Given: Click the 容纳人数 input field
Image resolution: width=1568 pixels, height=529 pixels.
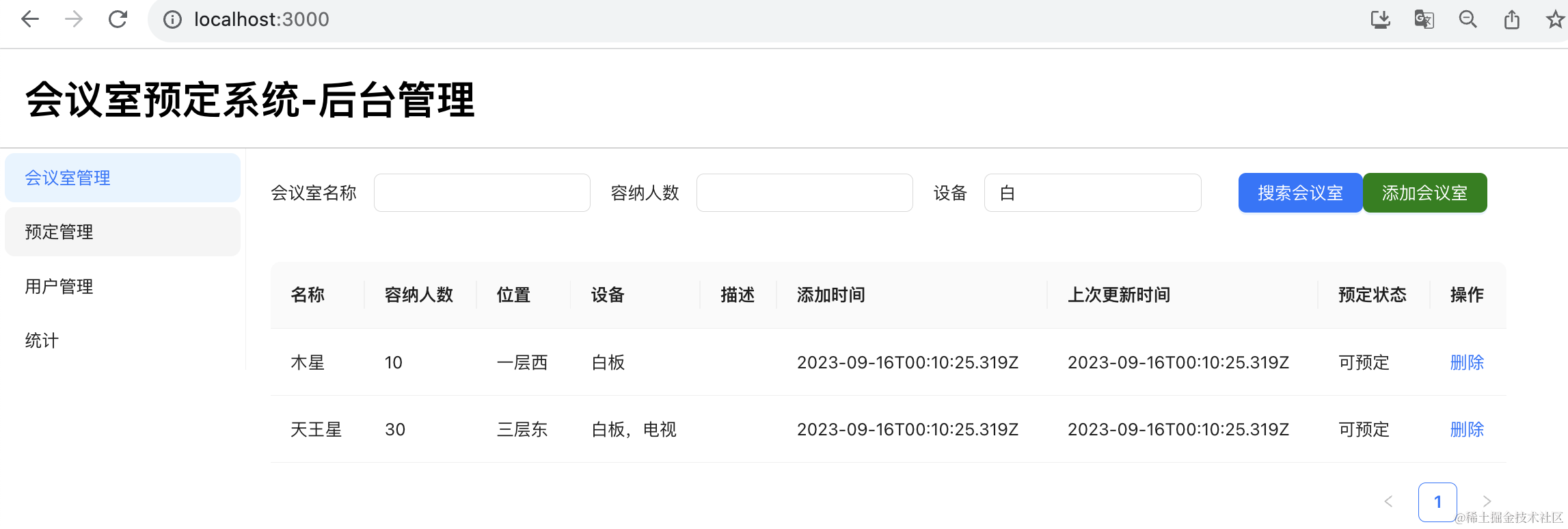Looking at the screenshot, I should pos(805,193).
